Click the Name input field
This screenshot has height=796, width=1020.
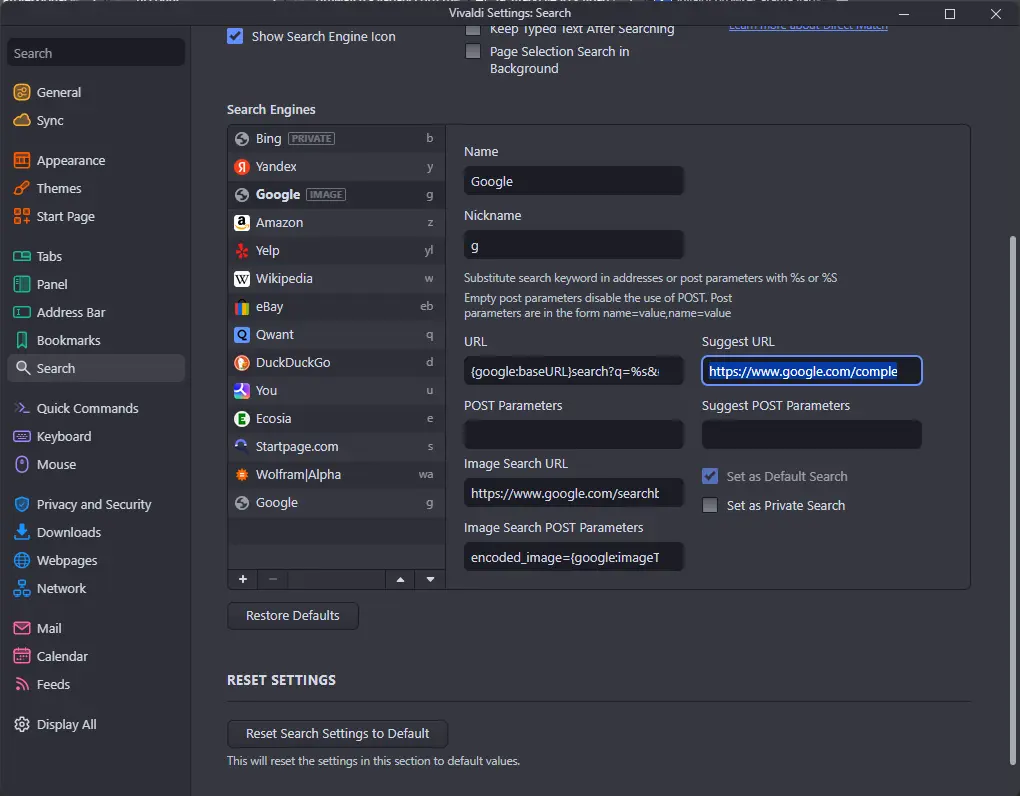(573, 181)
